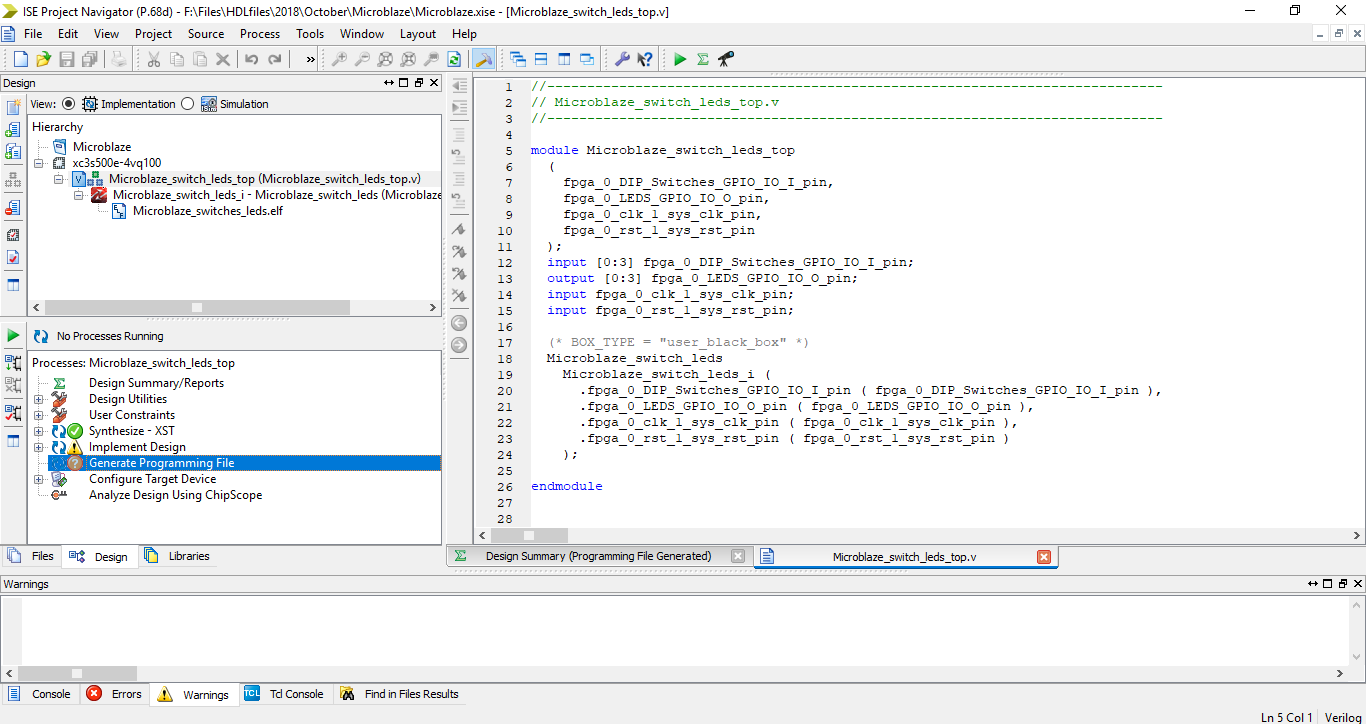Open the Tools menu
The image size is (1366, 724).
pyautogui.click(x=310, y=34)
